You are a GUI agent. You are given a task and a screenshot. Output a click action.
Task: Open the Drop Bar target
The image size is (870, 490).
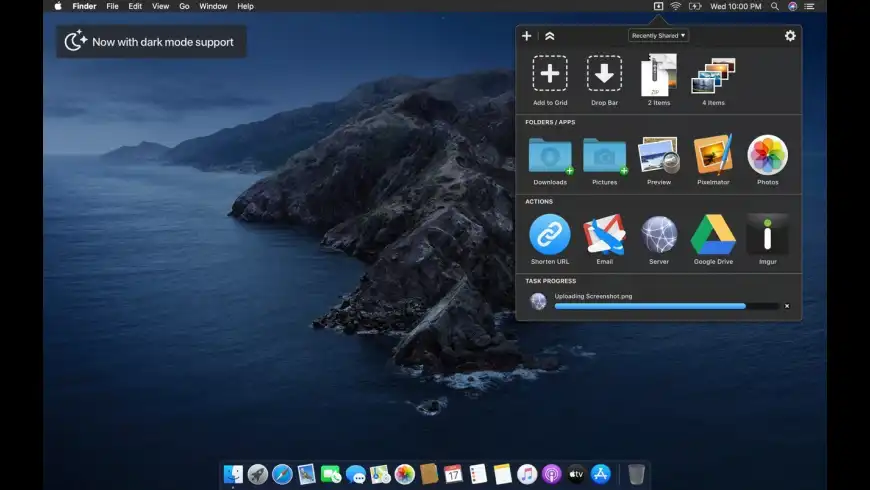coord(604,74)
